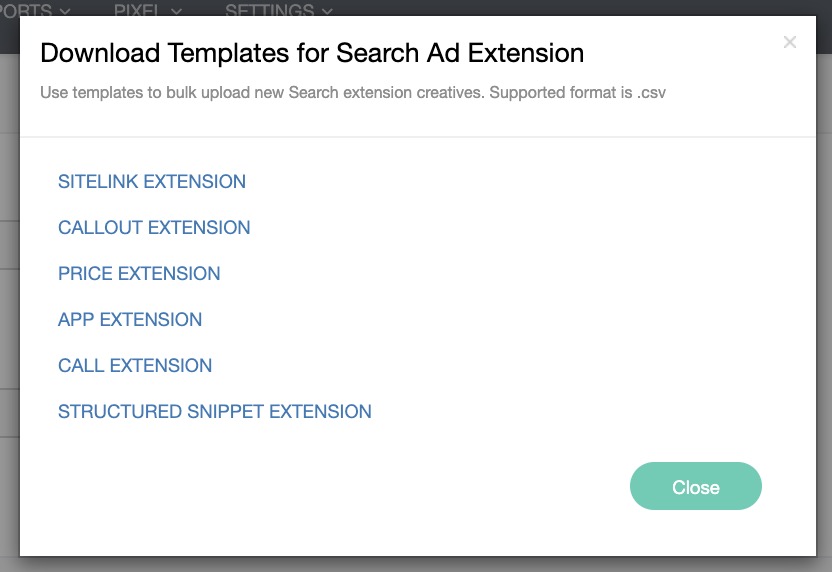
Task: Click the blank area right of the template links
Action: click(600, 300)
